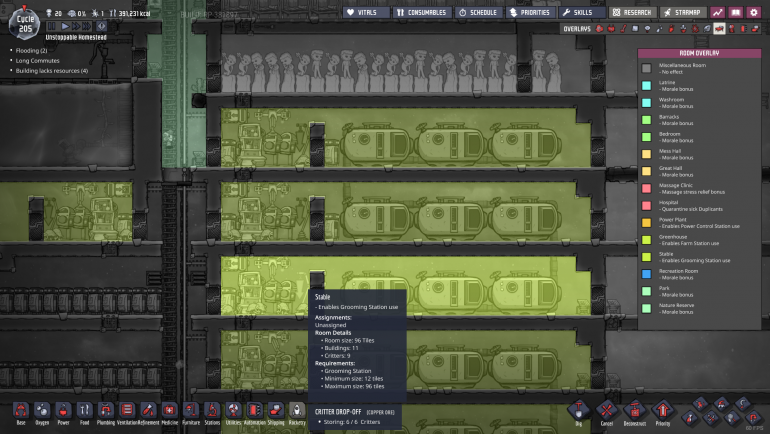Viewport: 770px width, 434px height.
Task: Pause the game simulation
Action: (x=51, y=27)
